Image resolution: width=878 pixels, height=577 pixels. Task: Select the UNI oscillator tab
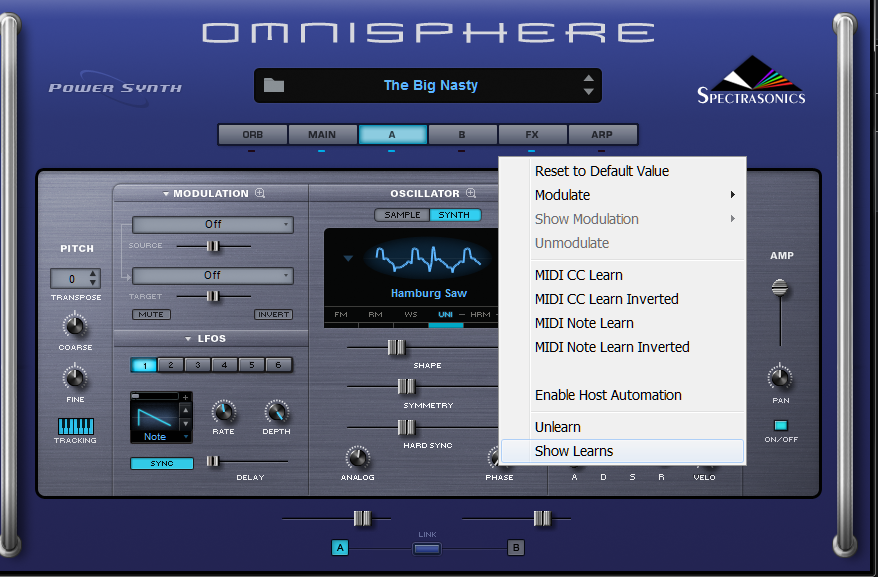(446, 315)
